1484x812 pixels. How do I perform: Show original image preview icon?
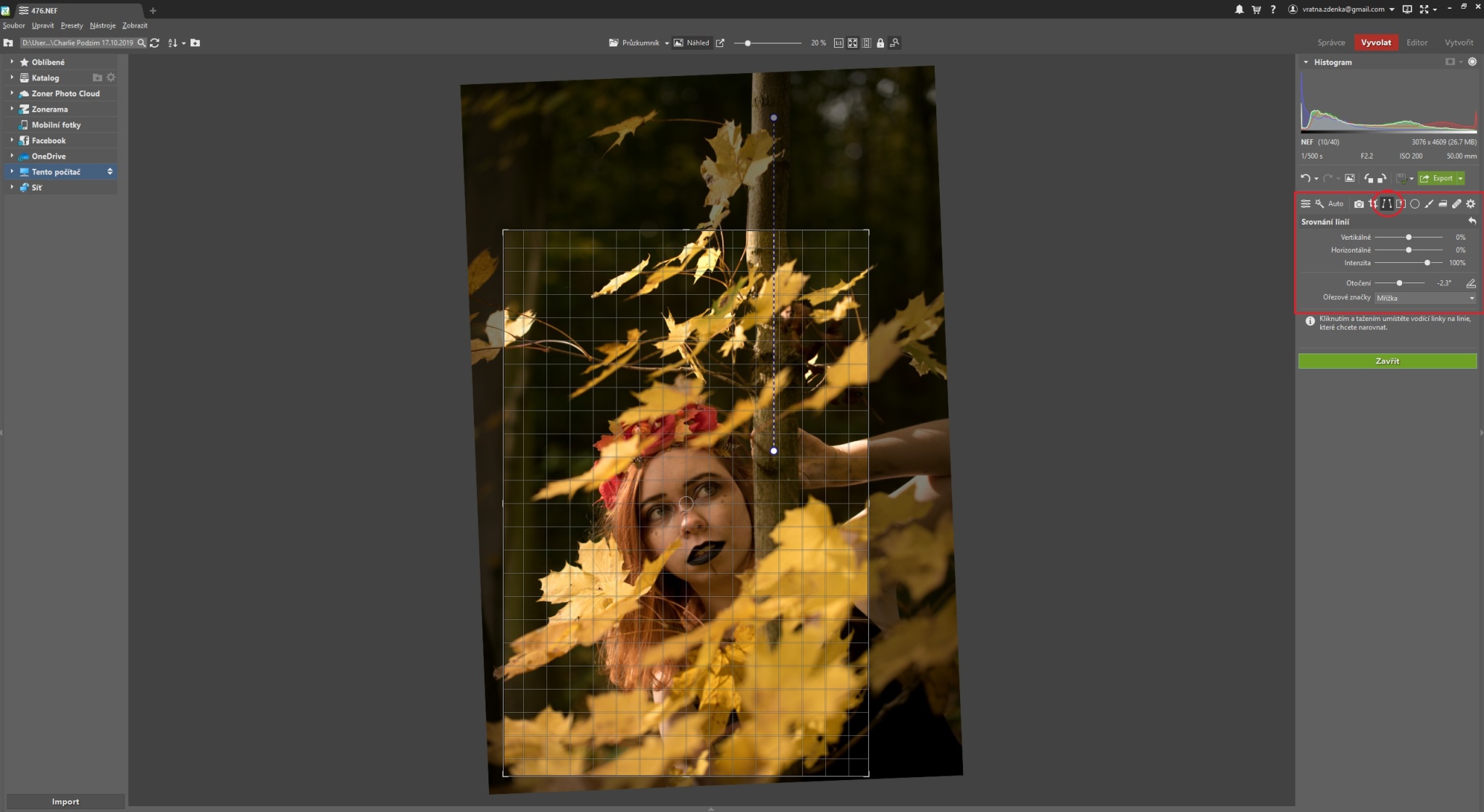1349,178
